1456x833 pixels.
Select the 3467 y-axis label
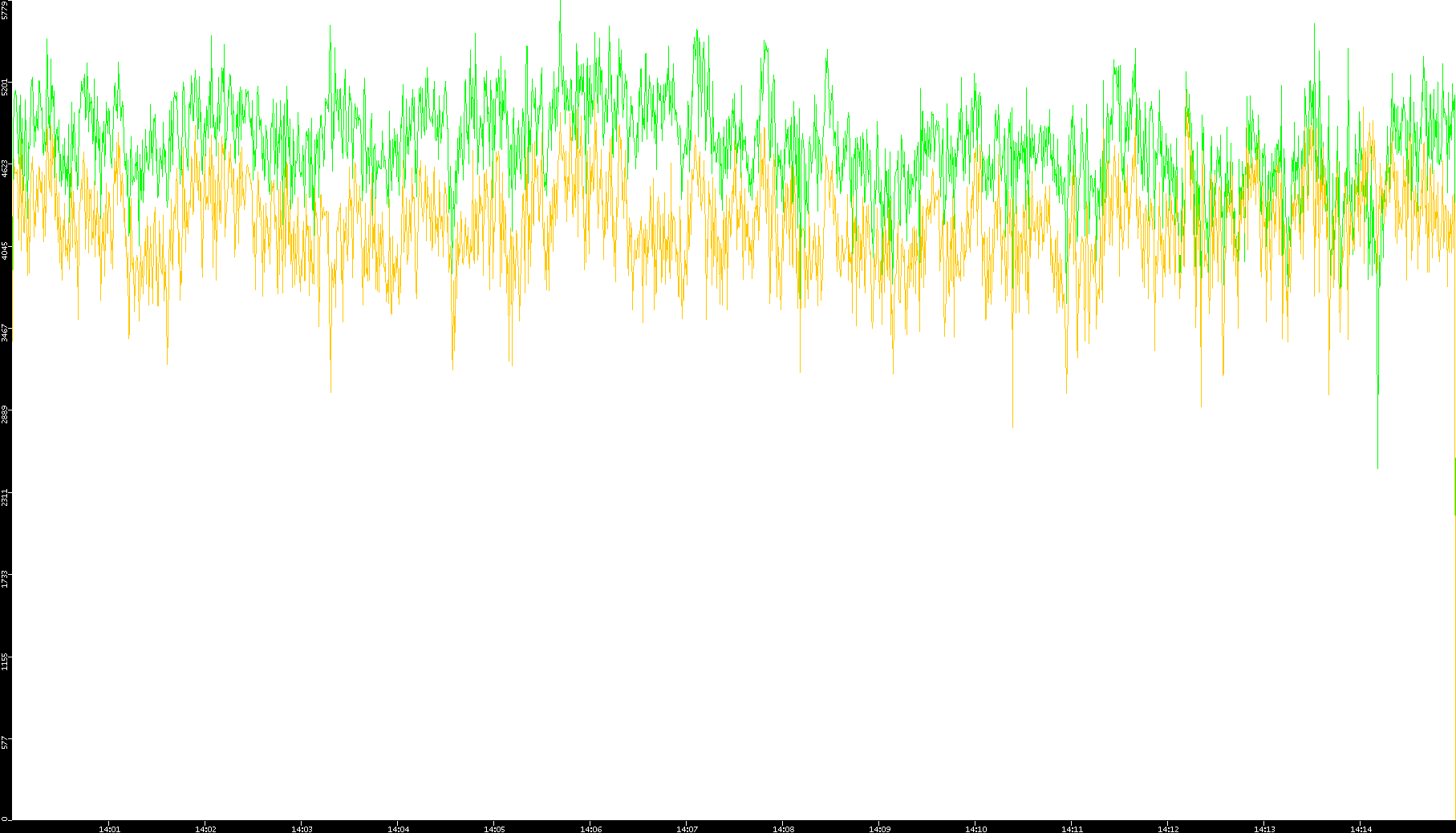[x=6, y=333]
